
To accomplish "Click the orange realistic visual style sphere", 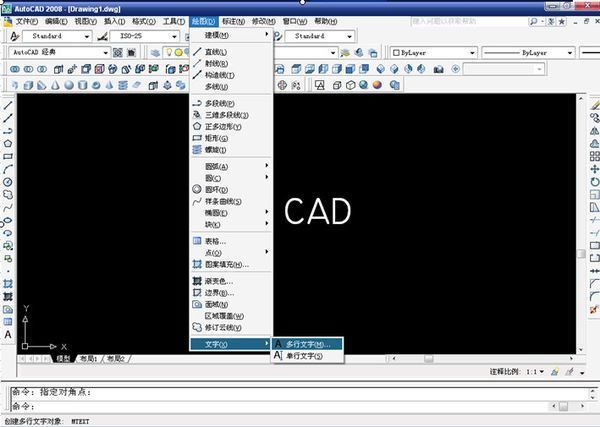I will click(377, 85).
